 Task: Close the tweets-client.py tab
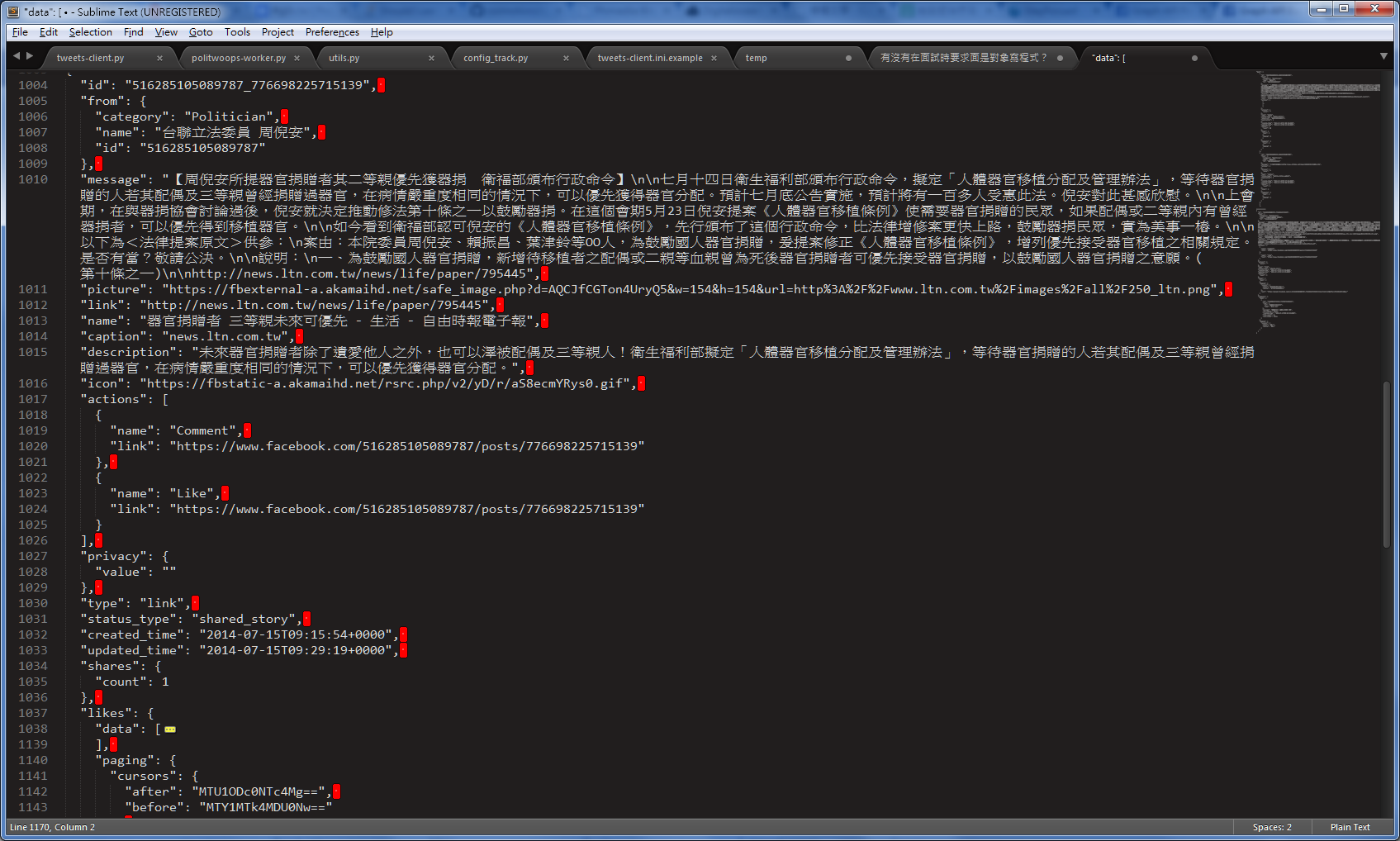159,58
